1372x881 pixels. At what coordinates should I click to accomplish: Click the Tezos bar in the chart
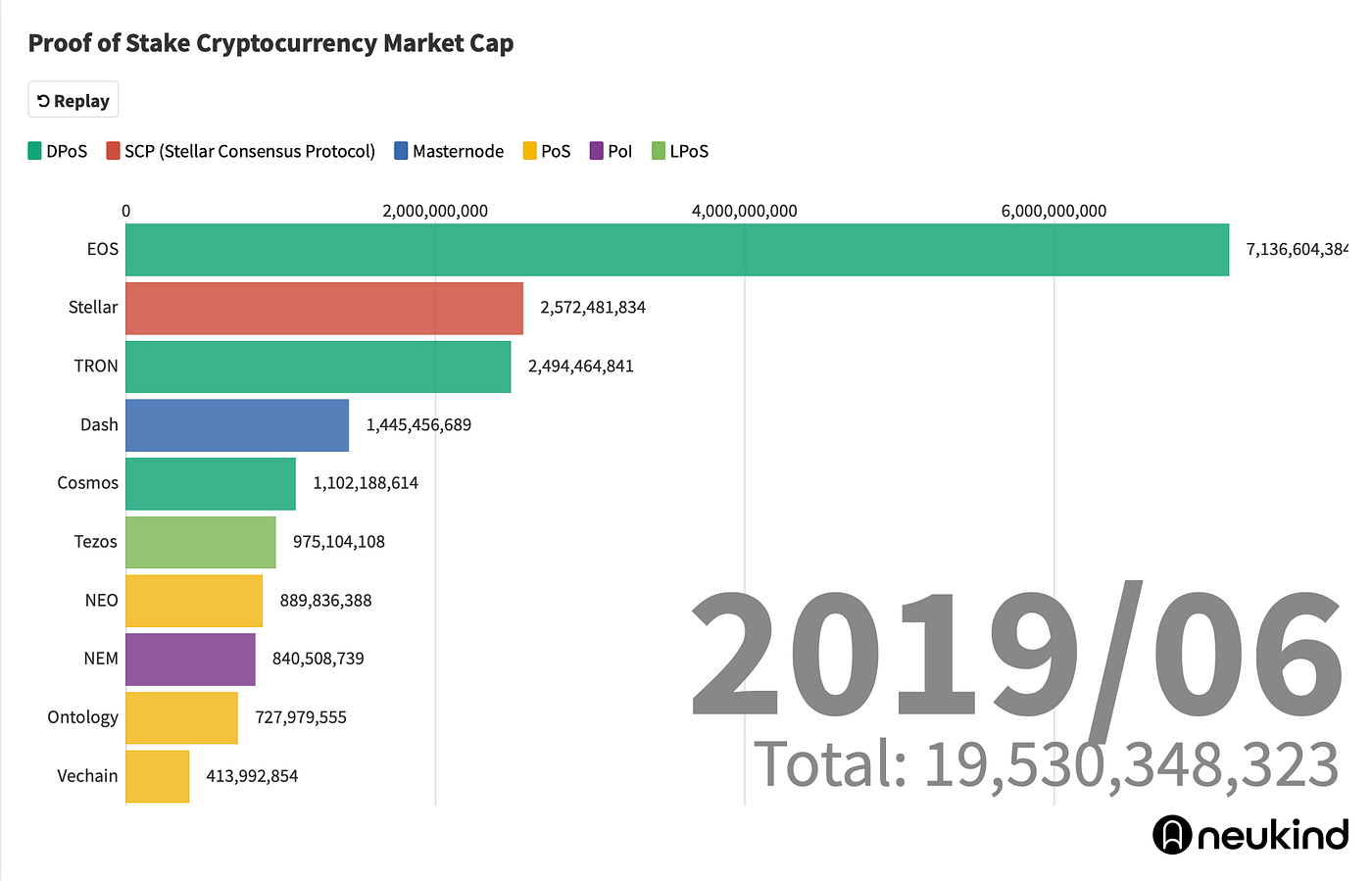click(x=201, y=542)
